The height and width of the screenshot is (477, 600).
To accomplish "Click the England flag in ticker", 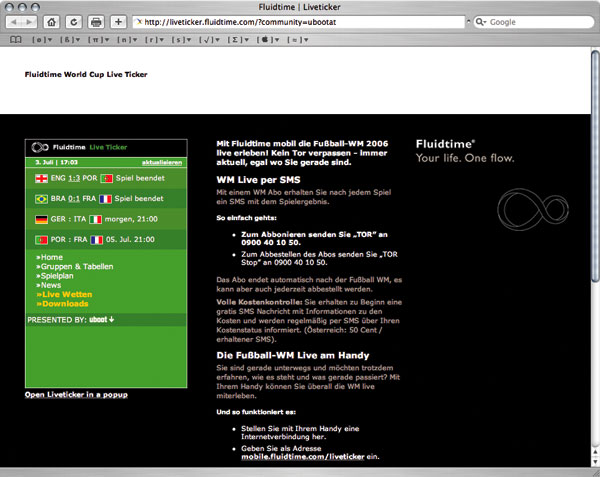I will (x=41, y=179).
